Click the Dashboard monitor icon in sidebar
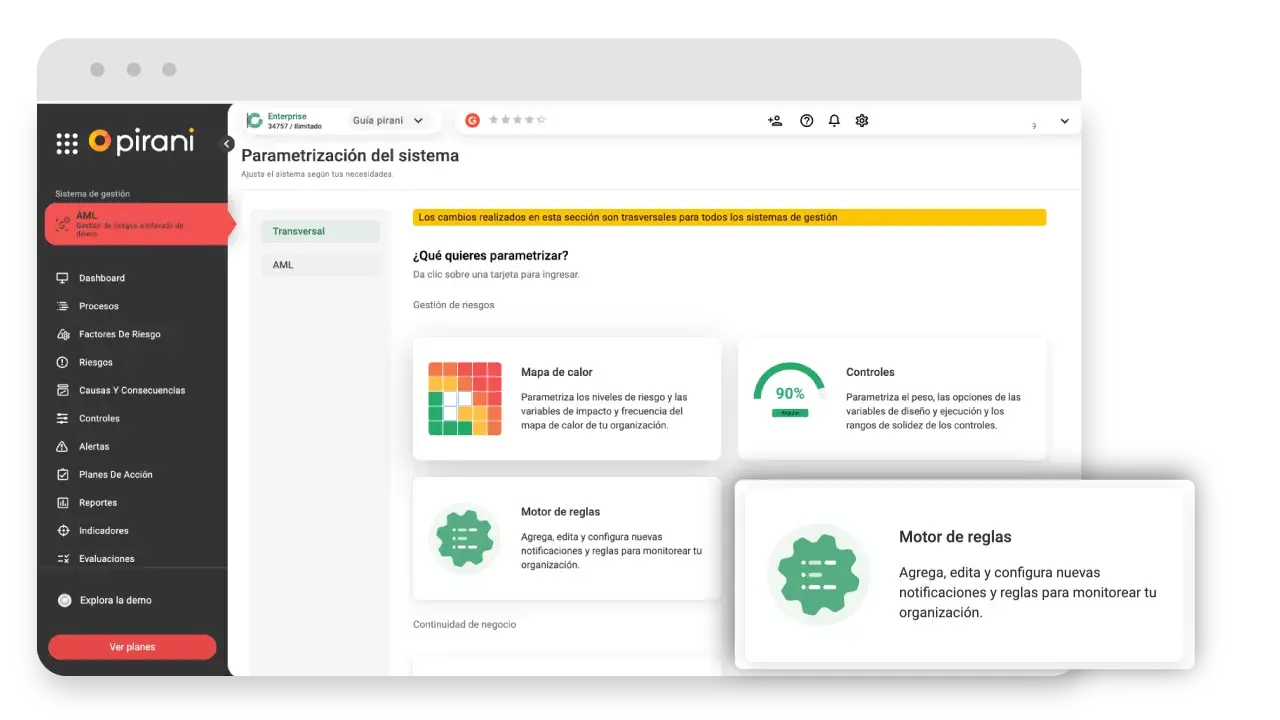1280x720 pixels. coord(63,278)
